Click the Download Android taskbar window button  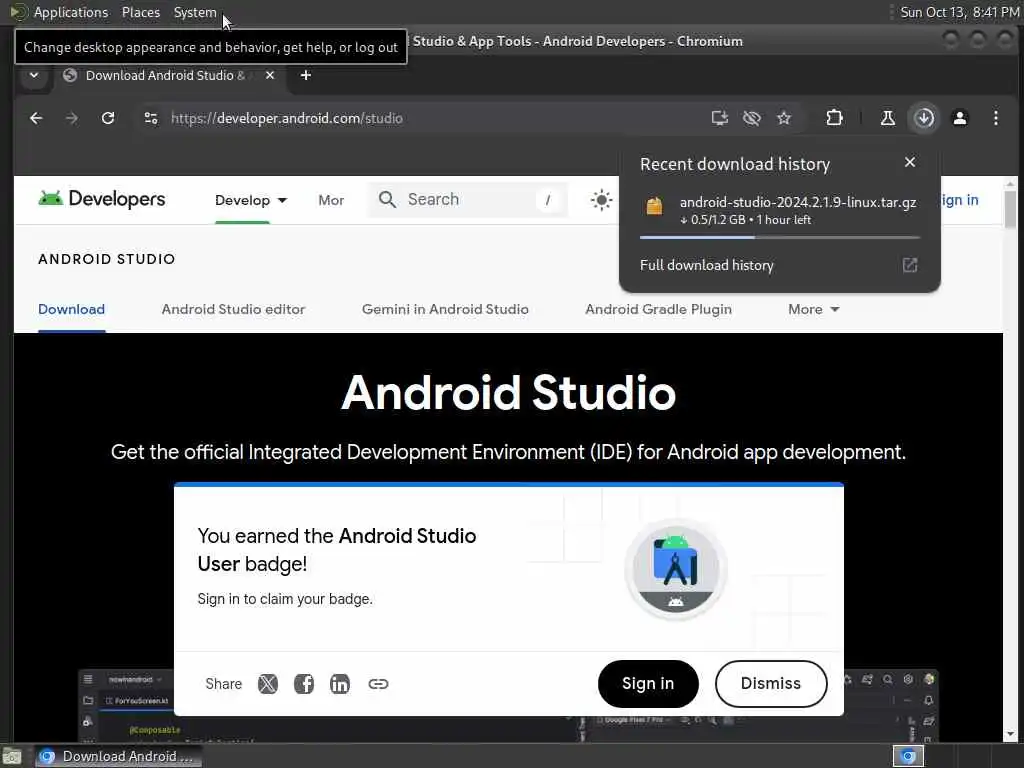[x=118, y=756]
